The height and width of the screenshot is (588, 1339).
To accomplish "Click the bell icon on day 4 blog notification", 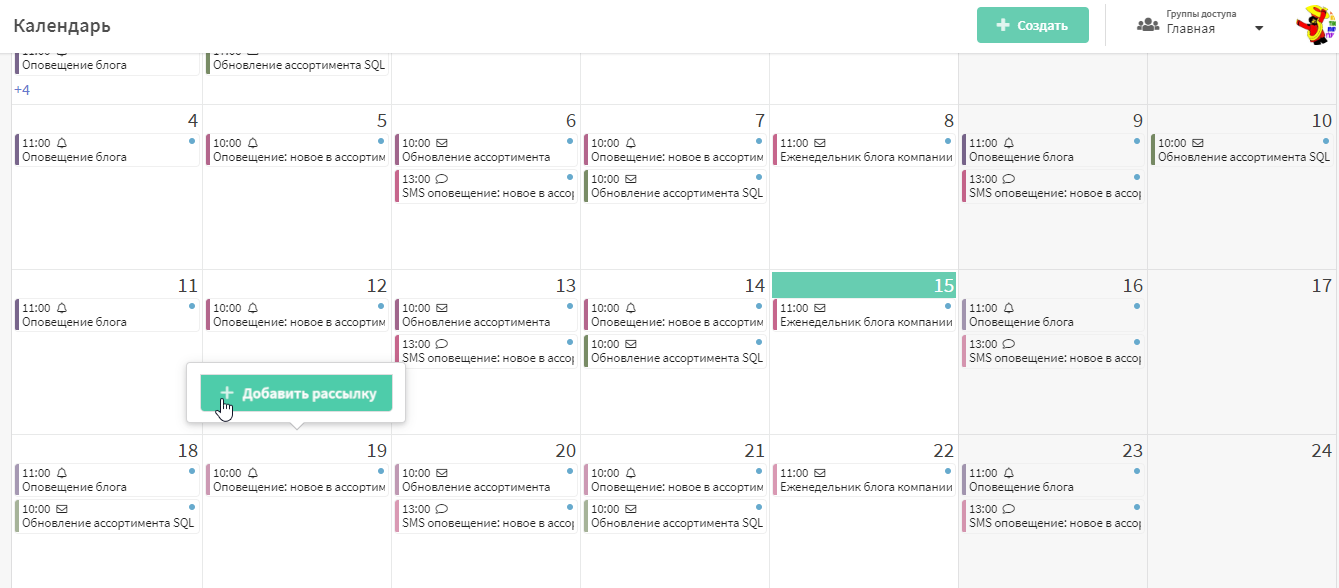I will (x=62, y=143).
